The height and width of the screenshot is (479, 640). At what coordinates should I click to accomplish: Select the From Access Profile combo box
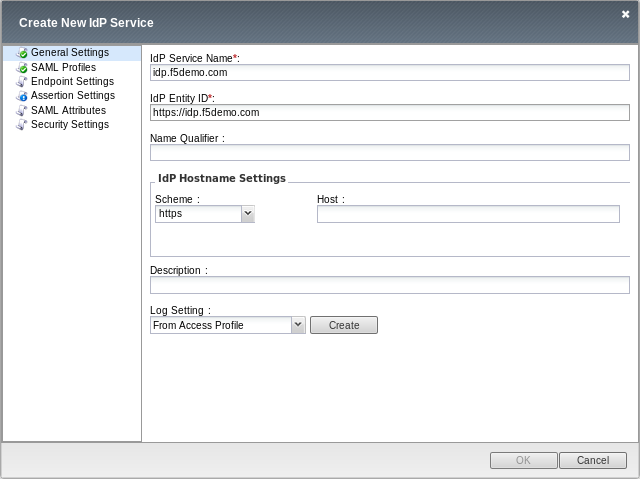coord(228,325)
